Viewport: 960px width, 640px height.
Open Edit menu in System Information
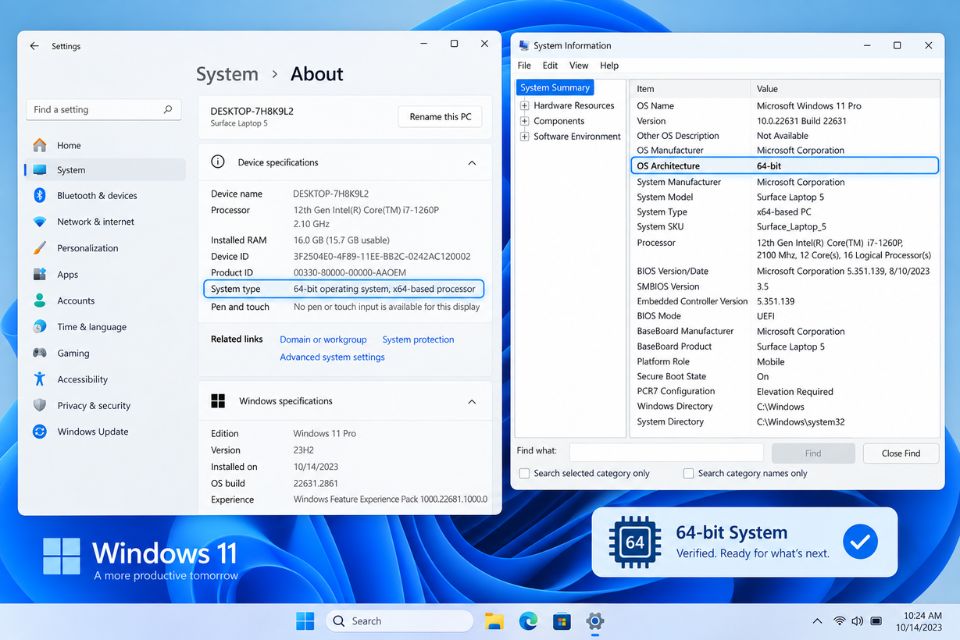tap(550, 66)
